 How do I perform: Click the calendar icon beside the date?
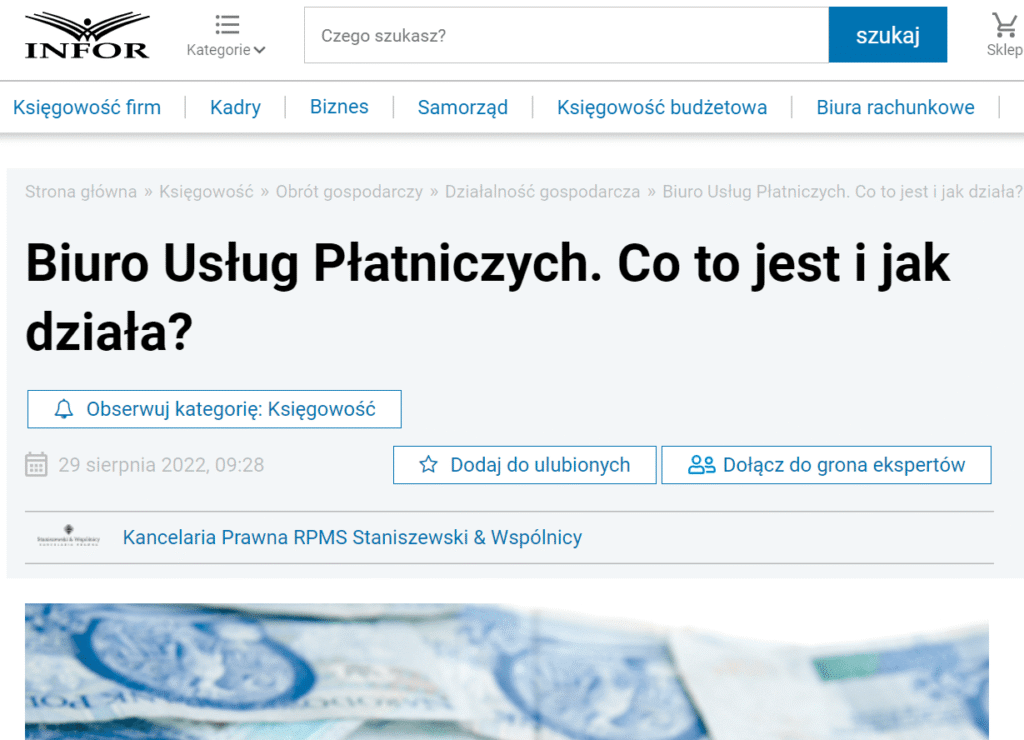(36, 465)
